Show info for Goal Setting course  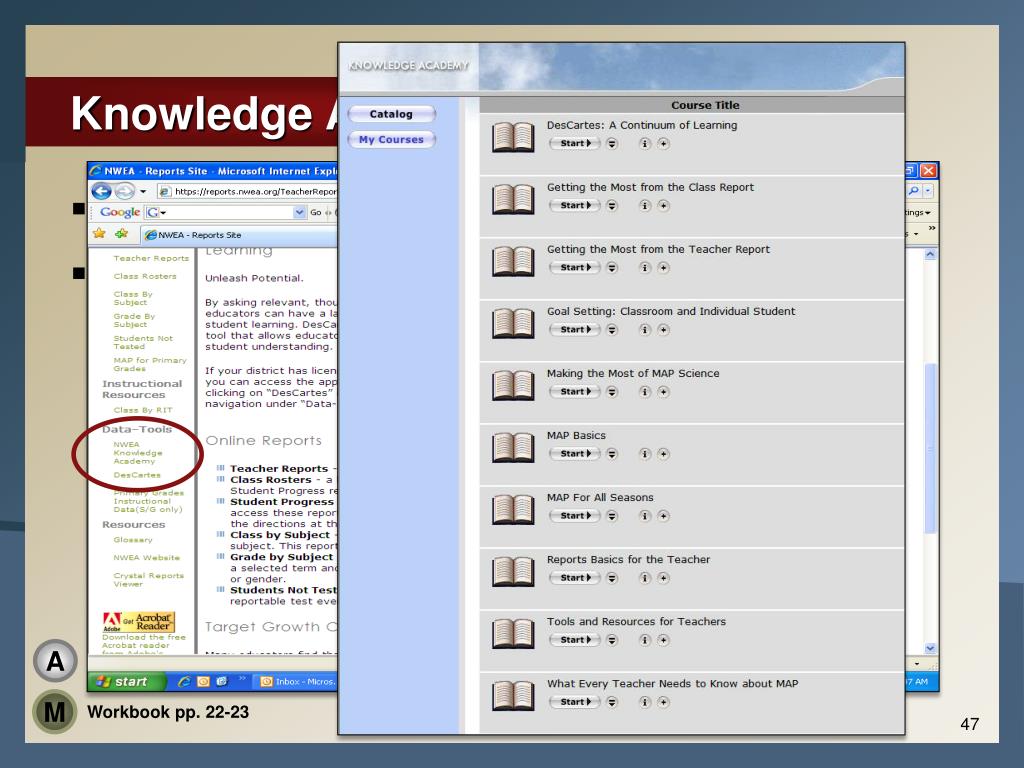click(645, 330)
